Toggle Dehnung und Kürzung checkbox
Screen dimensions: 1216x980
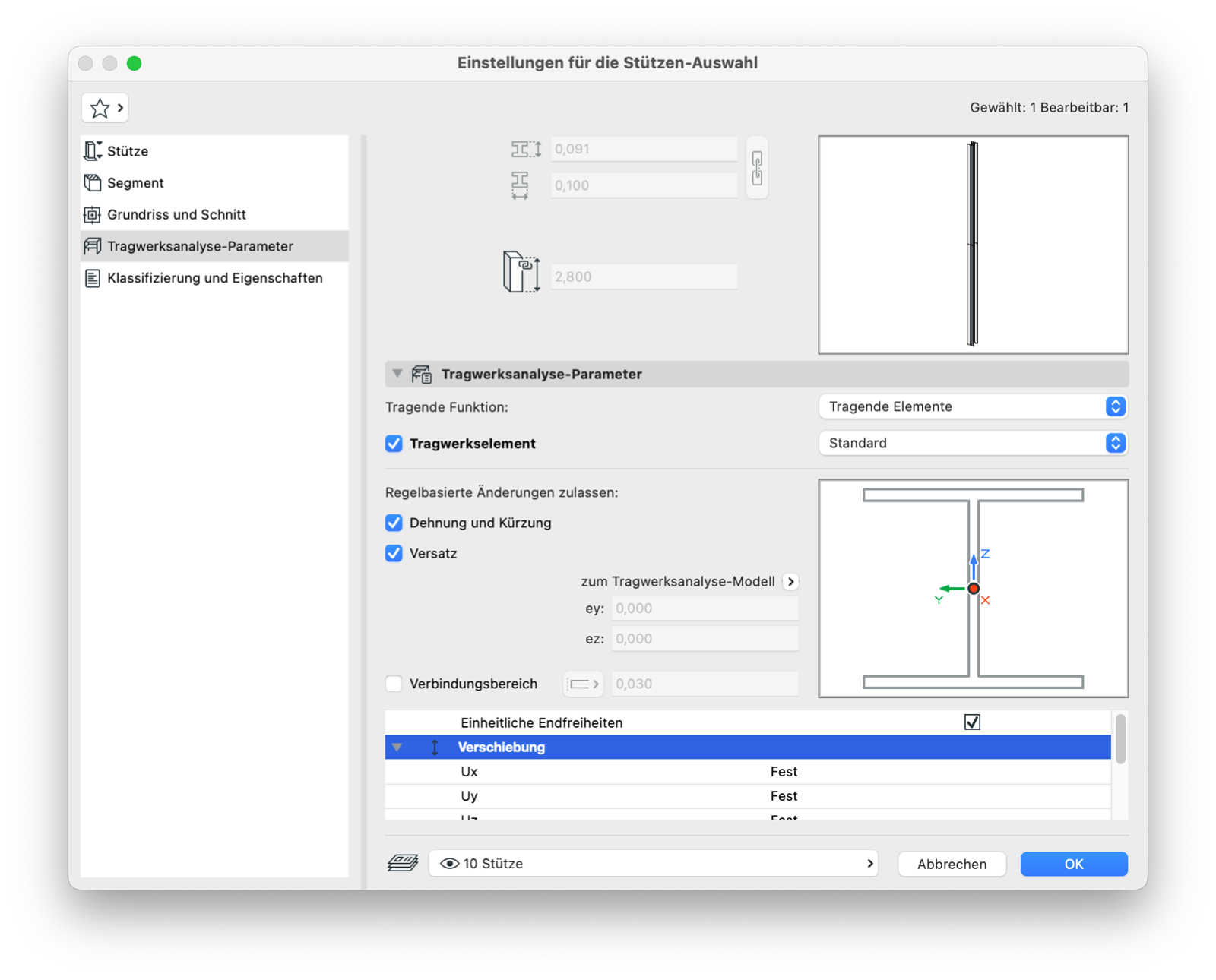(x=394, y=523)
